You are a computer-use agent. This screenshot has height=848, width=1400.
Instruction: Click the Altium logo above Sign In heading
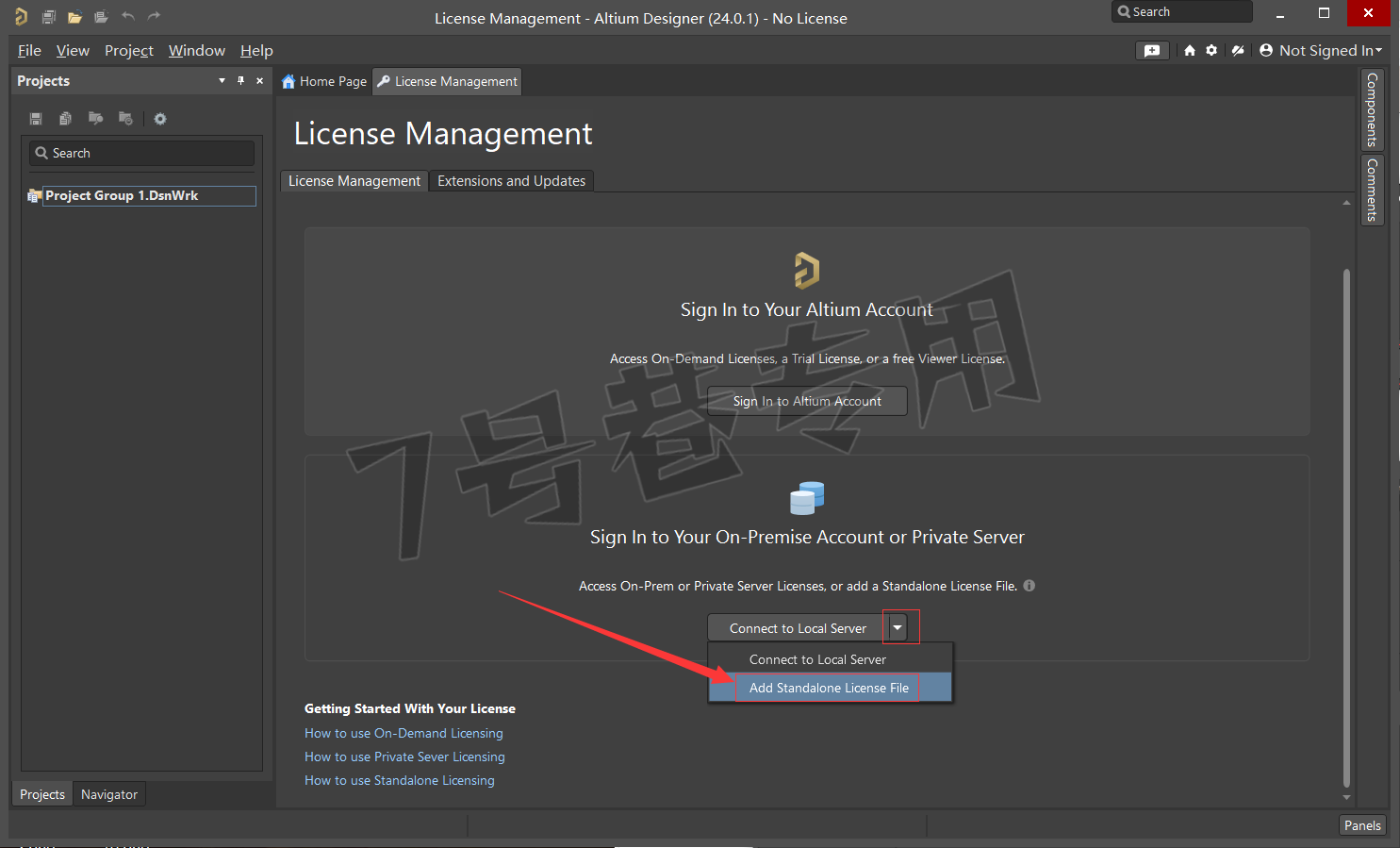807,270
